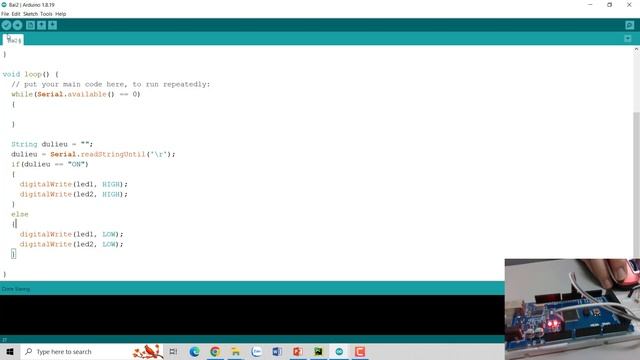640x360 pixels.
Task: Select the Bai2 sketch tab
Action: point(13,40)
